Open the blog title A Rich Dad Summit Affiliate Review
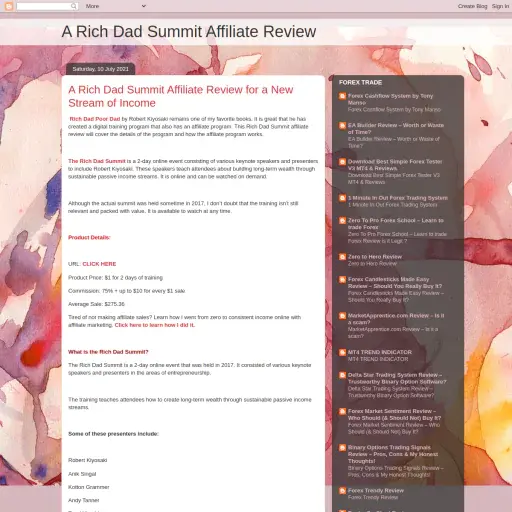 tap(189, 32)
